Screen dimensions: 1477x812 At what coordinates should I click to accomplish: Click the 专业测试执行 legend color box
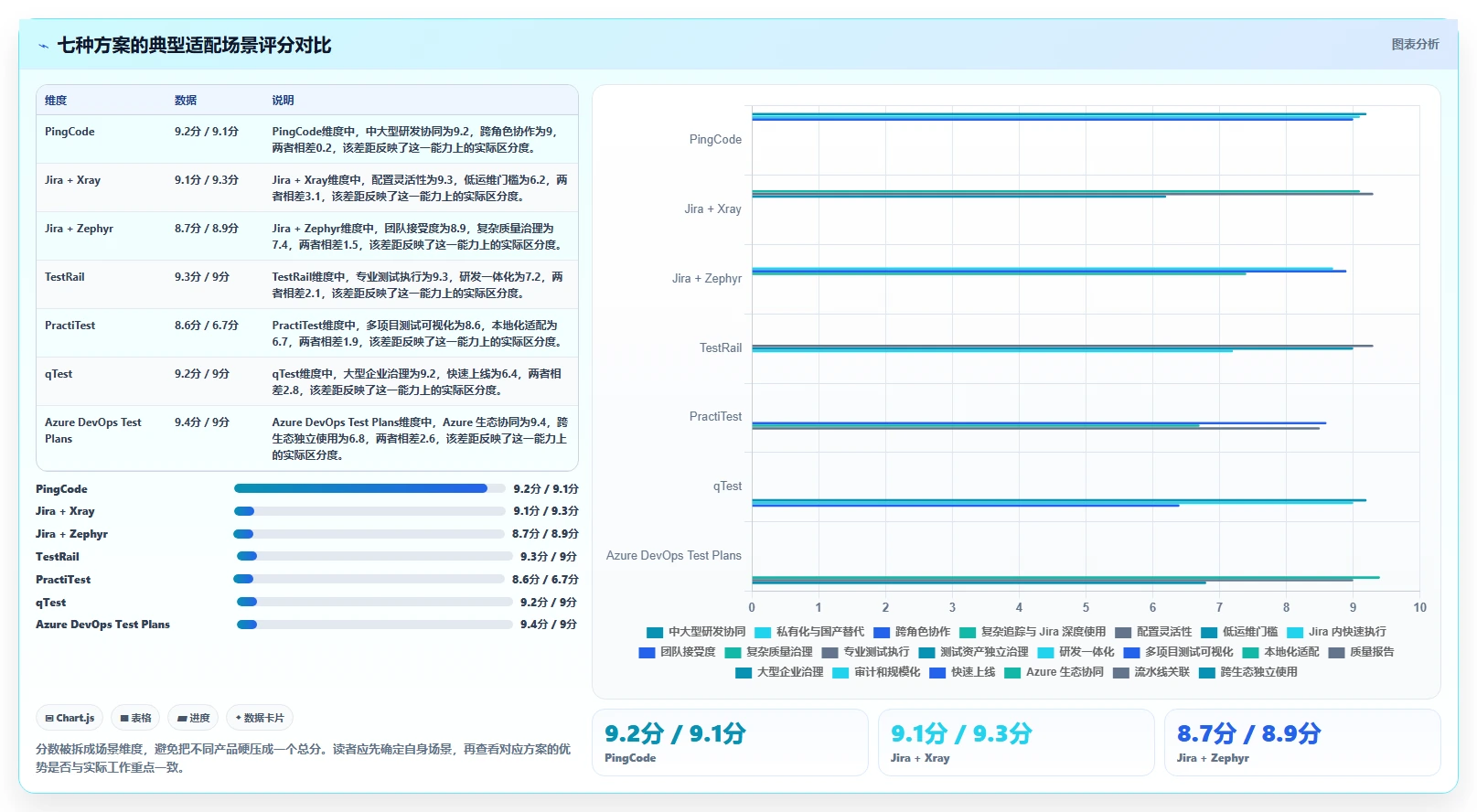pyautogui.click(x=830, y=653)
